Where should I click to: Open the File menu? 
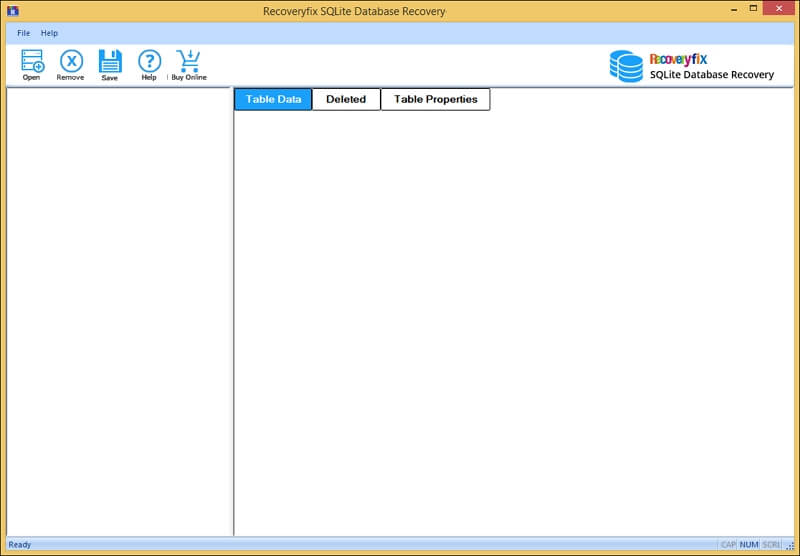(x=23, y=33)
